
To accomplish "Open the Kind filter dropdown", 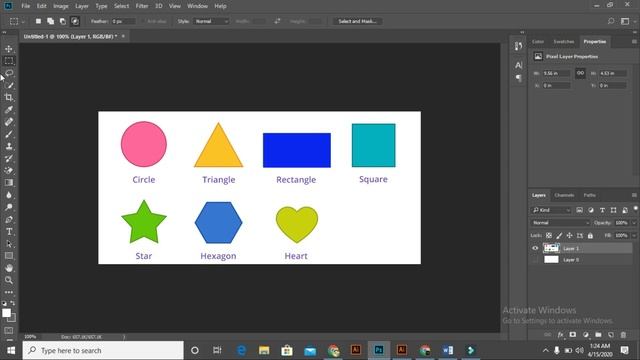I will coord(551,210).
